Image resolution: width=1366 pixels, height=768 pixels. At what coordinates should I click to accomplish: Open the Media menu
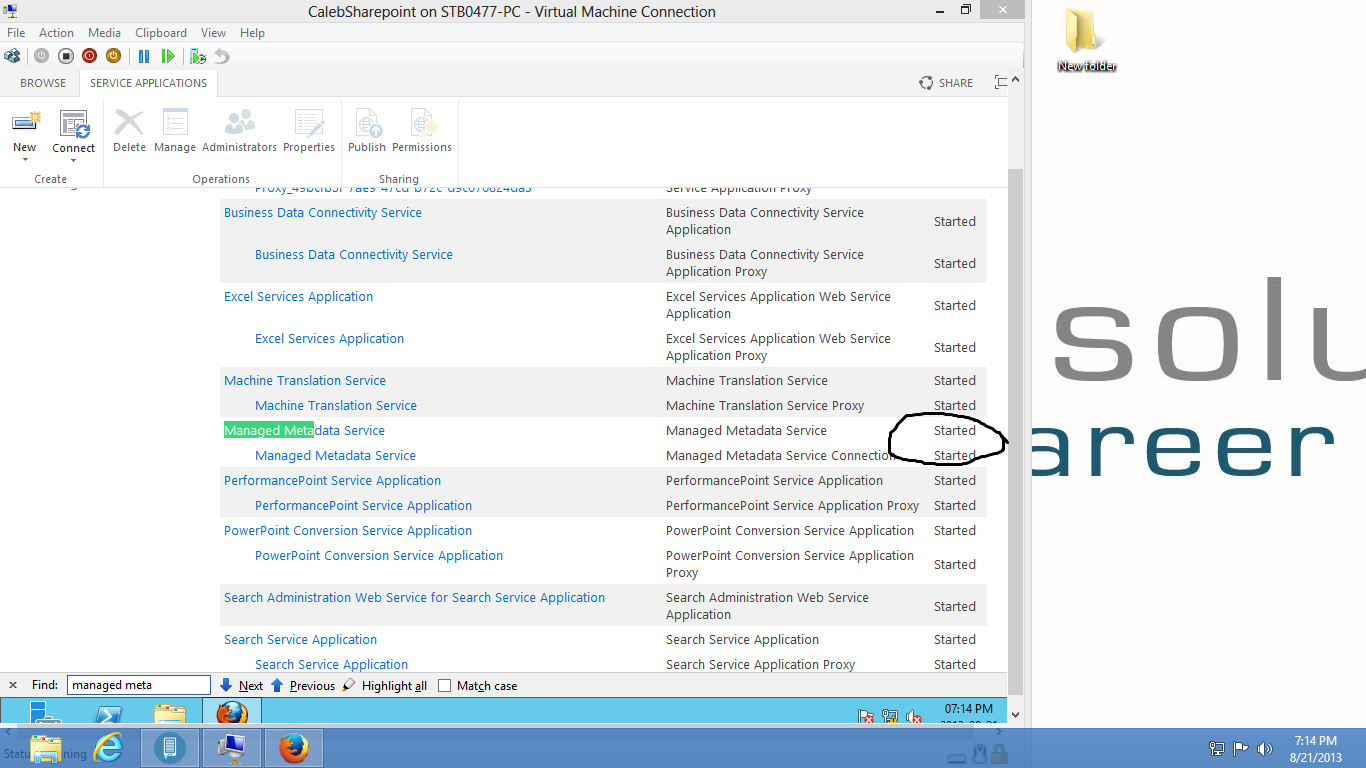point(104,33)
